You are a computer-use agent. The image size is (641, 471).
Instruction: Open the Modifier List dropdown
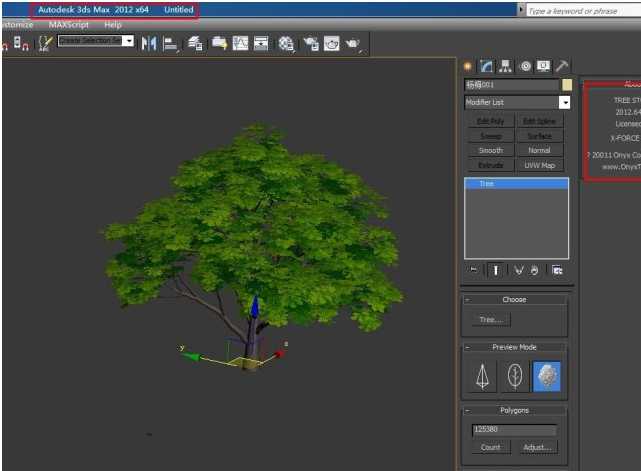tap(564, 102)
